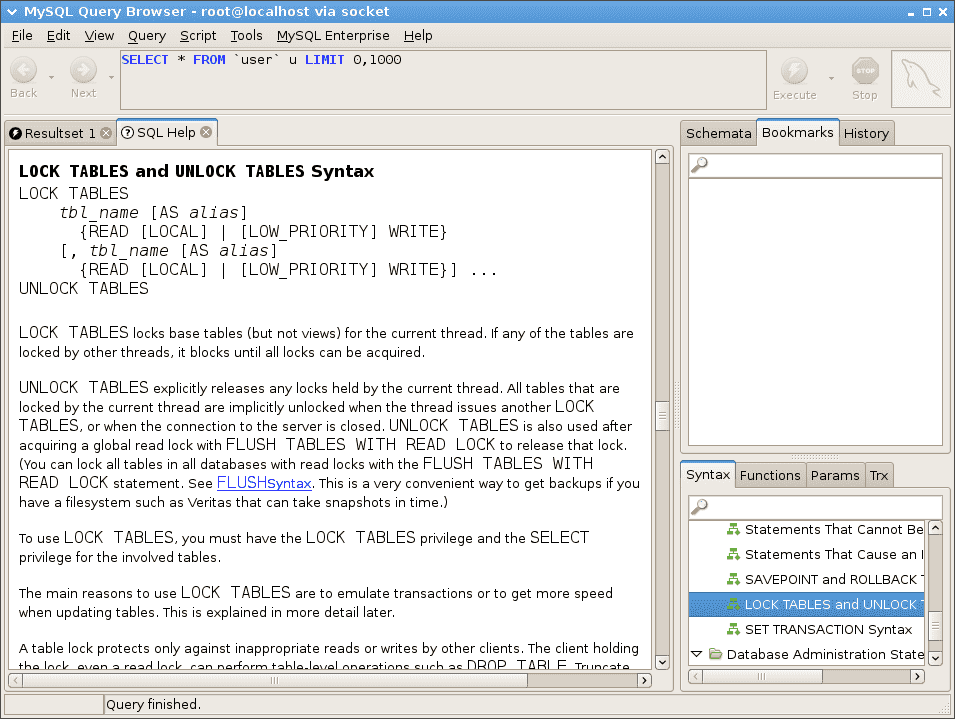Click the Bookmarks search magnifier icon
The width and height of the screenshot is (955, 719).
point(700,164)
